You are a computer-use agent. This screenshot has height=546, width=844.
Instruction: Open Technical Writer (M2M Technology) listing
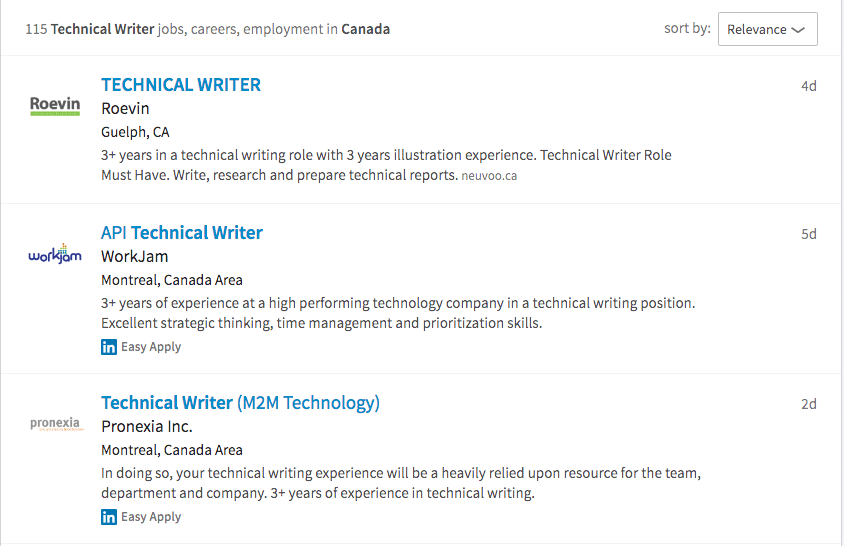click(241, 403)
